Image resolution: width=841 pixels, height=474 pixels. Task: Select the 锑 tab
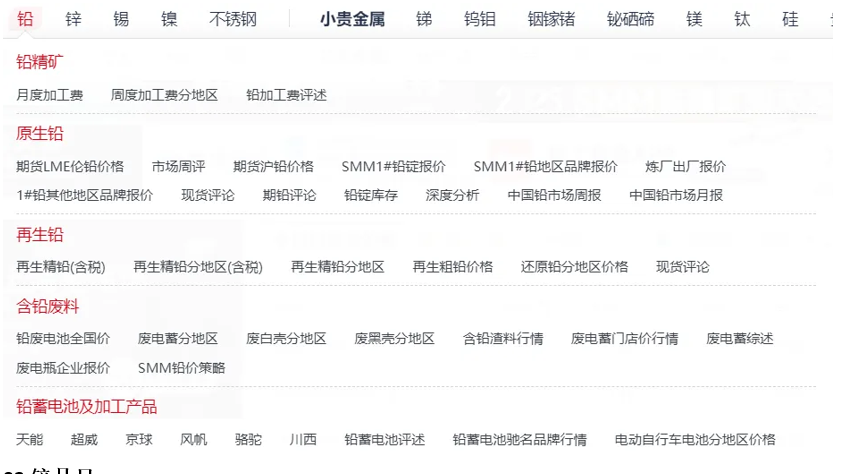coord(424,19)
